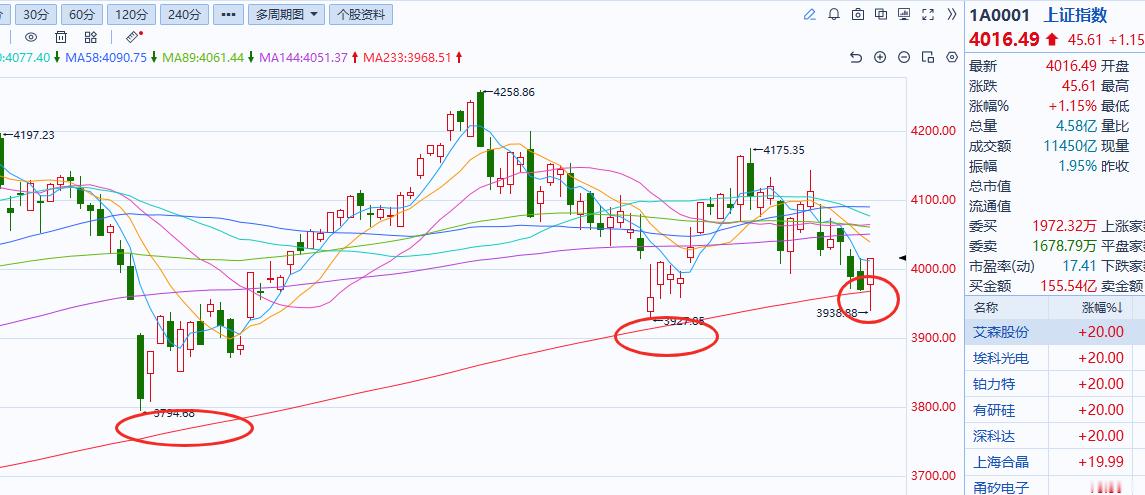
Task: Click 市盈率(动) 17.41 value
Action: [x=1081, y=266]
